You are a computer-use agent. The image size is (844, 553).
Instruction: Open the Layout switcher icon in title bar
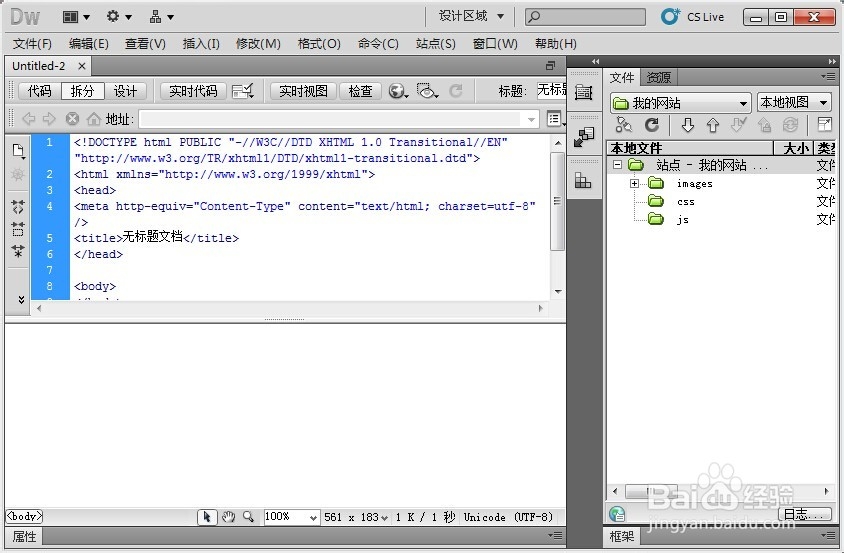(76, 17)
